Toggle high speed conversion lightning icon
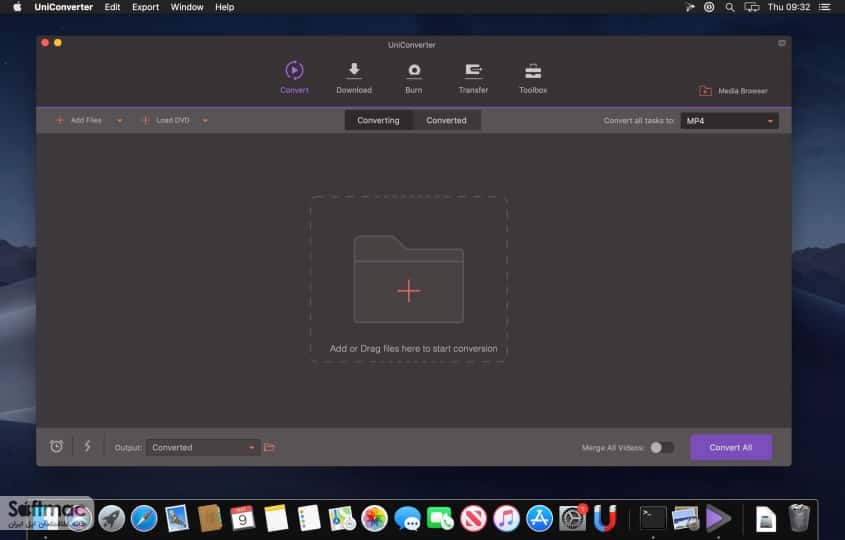This screenshot has height=540, width=845. tap(87, 446)
